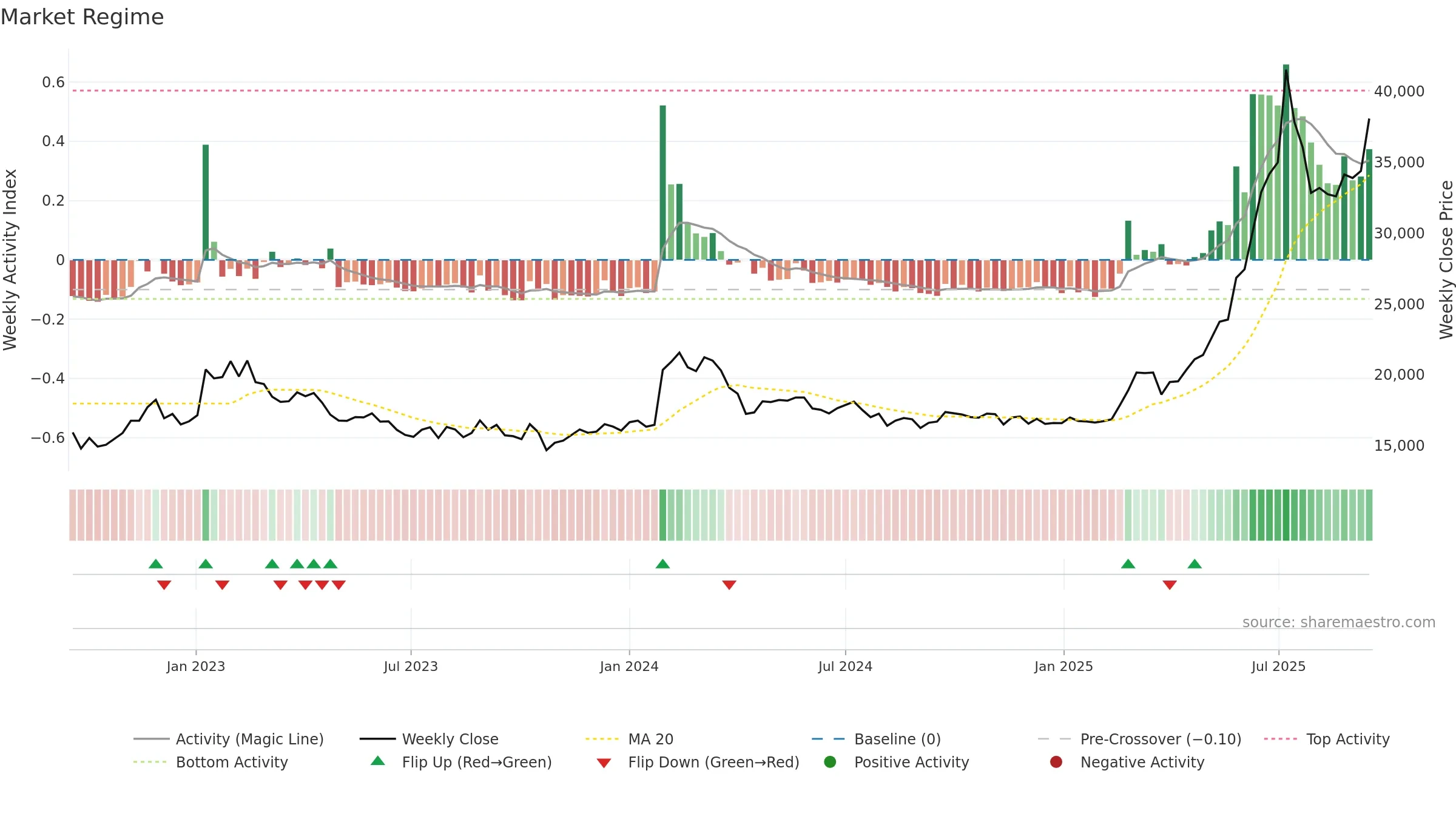The width and height of the screenshot is (1456, 819).
Task: Toggle the Negative Activity legend entry
Action: [x=1127, y=762]
